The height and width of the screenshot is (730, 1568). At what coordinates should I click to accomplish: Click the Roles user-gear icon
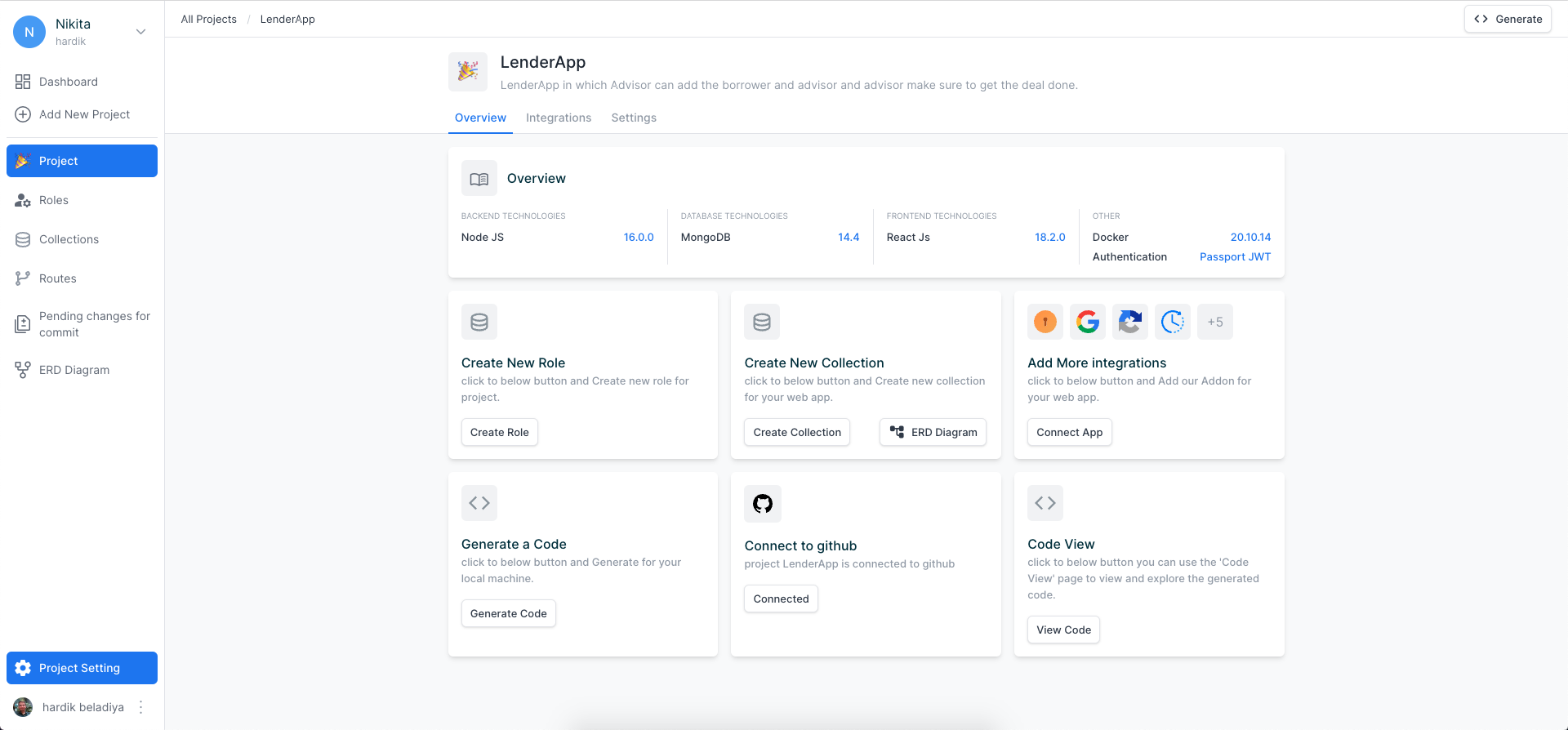tap(23, 200)
